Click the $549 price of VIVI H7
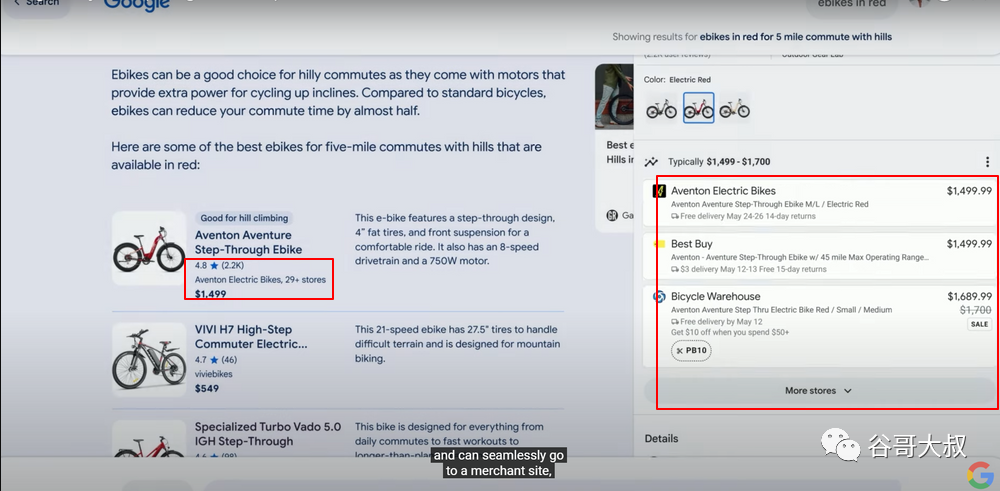Viewport: 1000px width, 491px height. click(207, 388)
